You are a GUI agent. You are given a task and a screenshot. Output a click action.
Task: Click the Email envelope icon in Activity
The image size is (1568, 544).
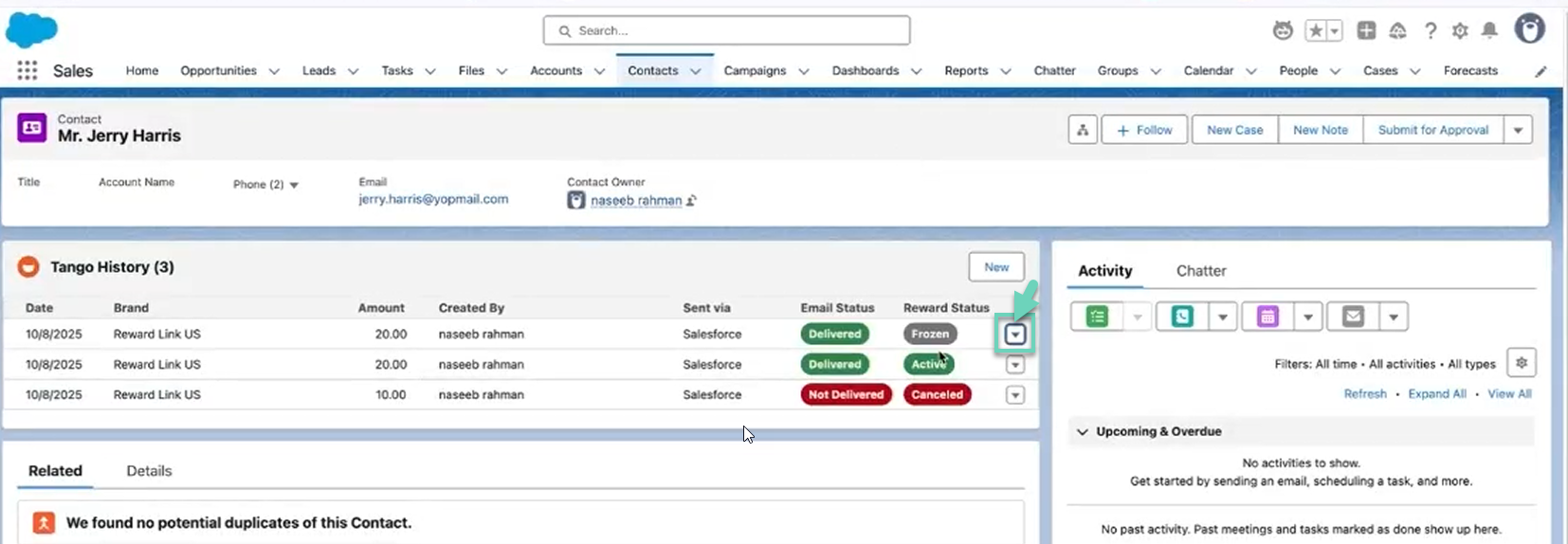[x=1353, y=317]
